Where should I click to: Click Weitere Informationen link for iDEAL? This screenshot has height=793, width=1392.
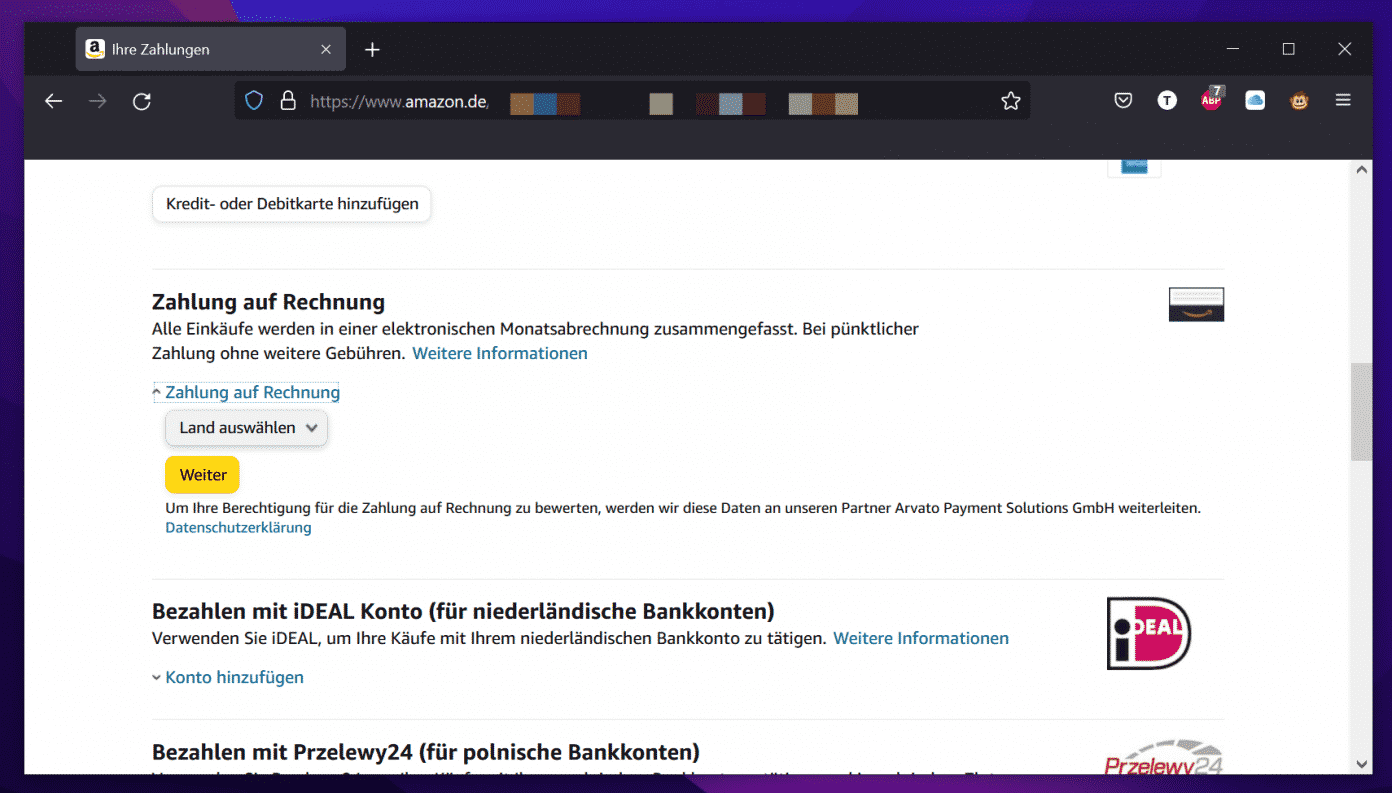pos(920,638)
